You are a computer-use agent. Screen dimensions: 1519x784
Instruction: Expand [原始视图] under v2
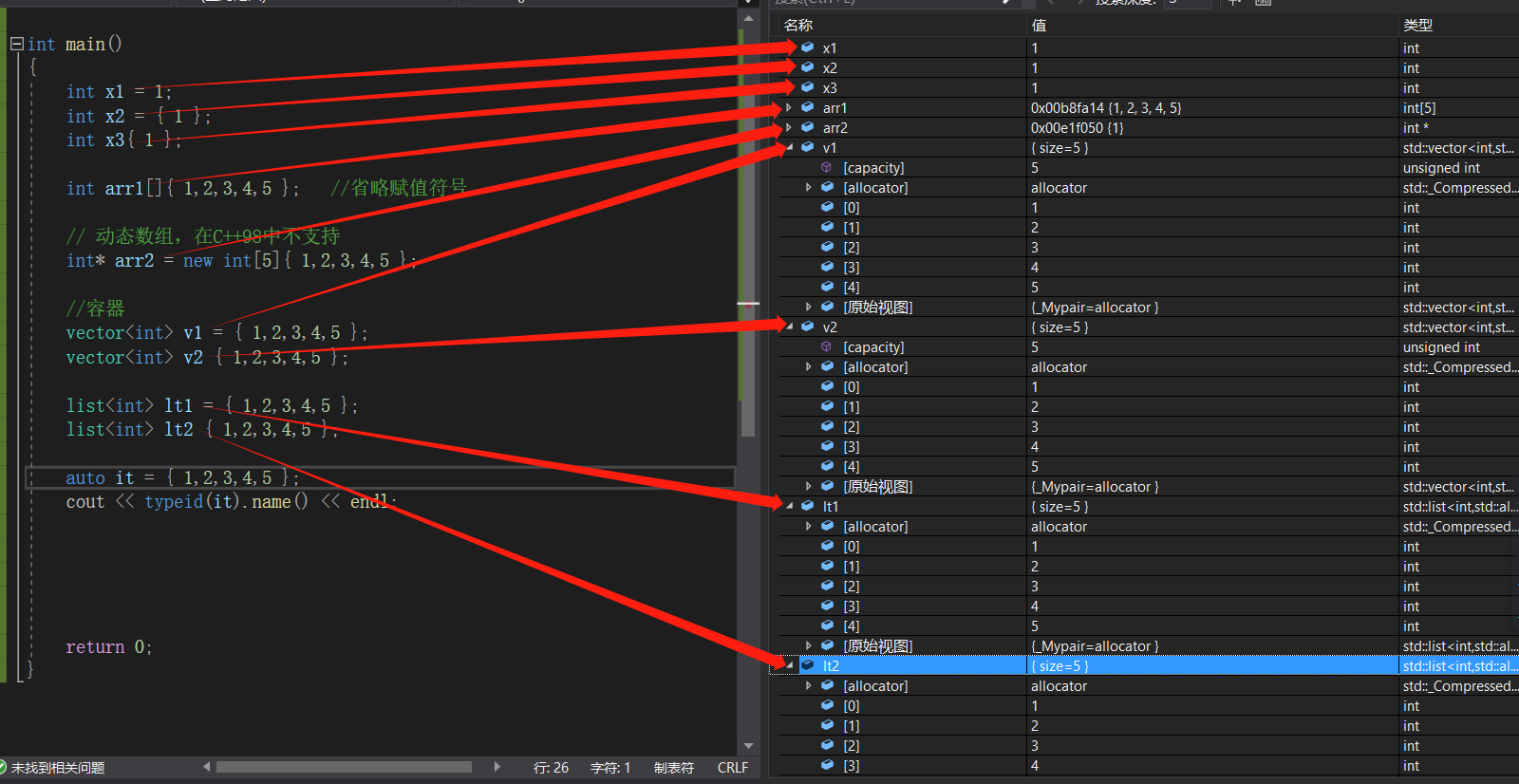(809, 486)
